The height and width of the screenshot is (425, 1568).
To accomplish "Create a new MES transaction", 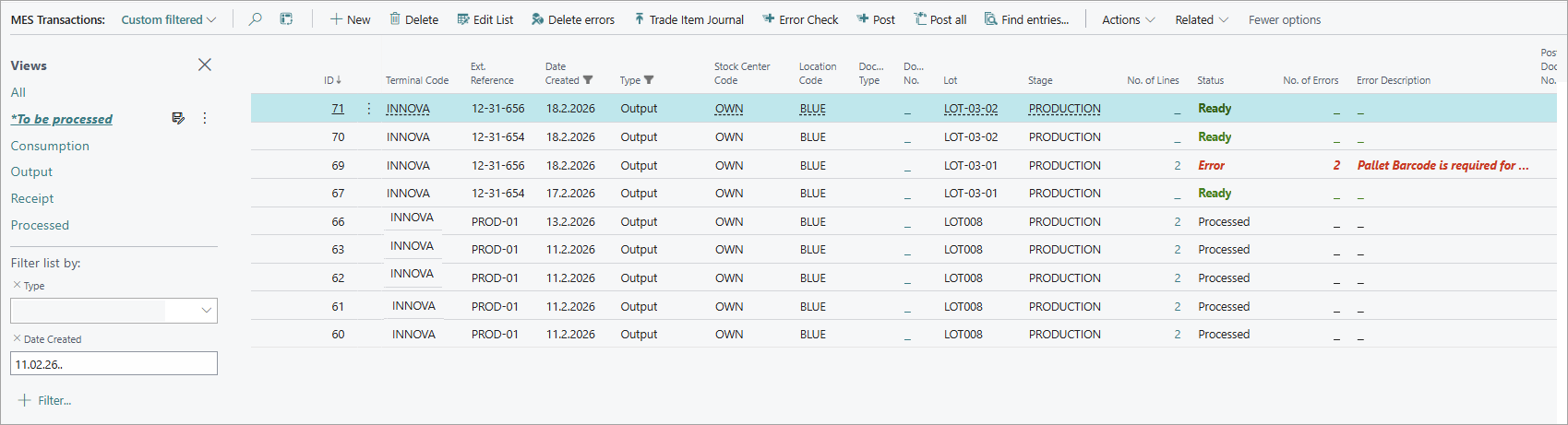I will click(x=351, y=19).
